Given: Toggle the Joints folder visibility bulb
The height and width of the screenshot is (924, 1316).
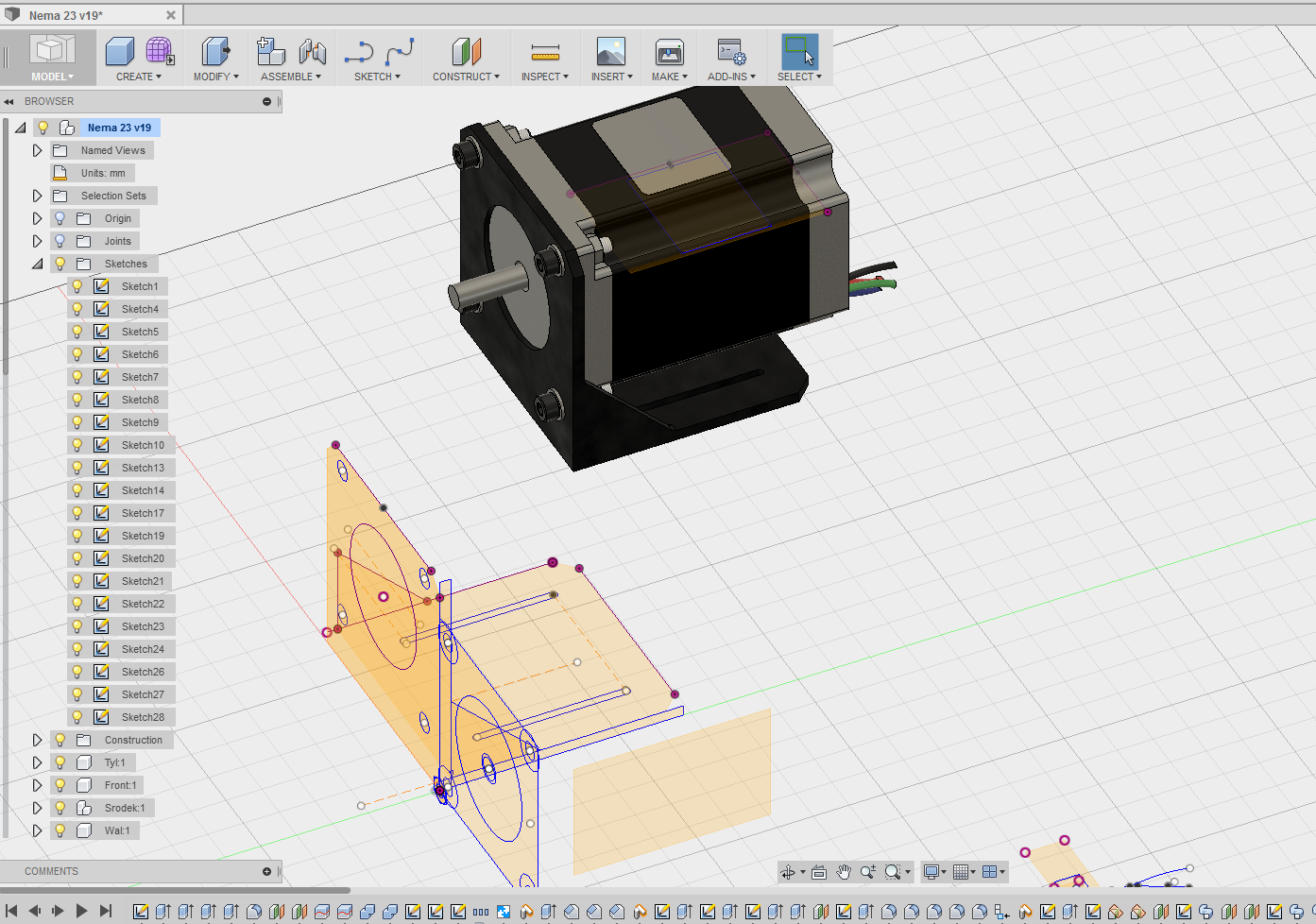Looking at the screenshot, I should coord(60,241).
